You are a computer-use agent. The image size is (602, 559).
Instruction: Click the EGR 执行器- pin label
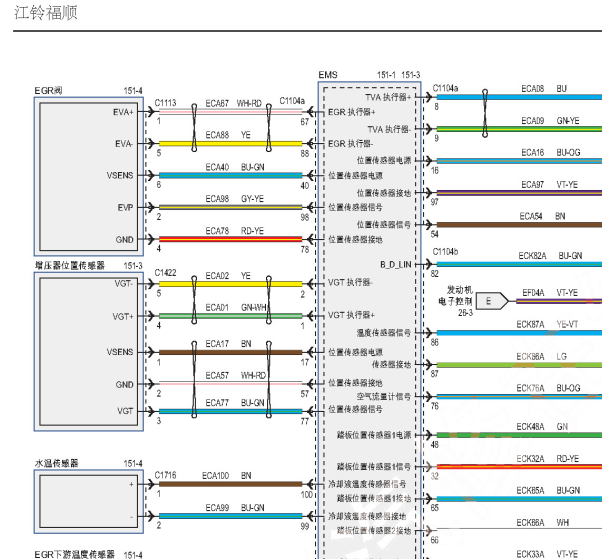click(351, 144)
